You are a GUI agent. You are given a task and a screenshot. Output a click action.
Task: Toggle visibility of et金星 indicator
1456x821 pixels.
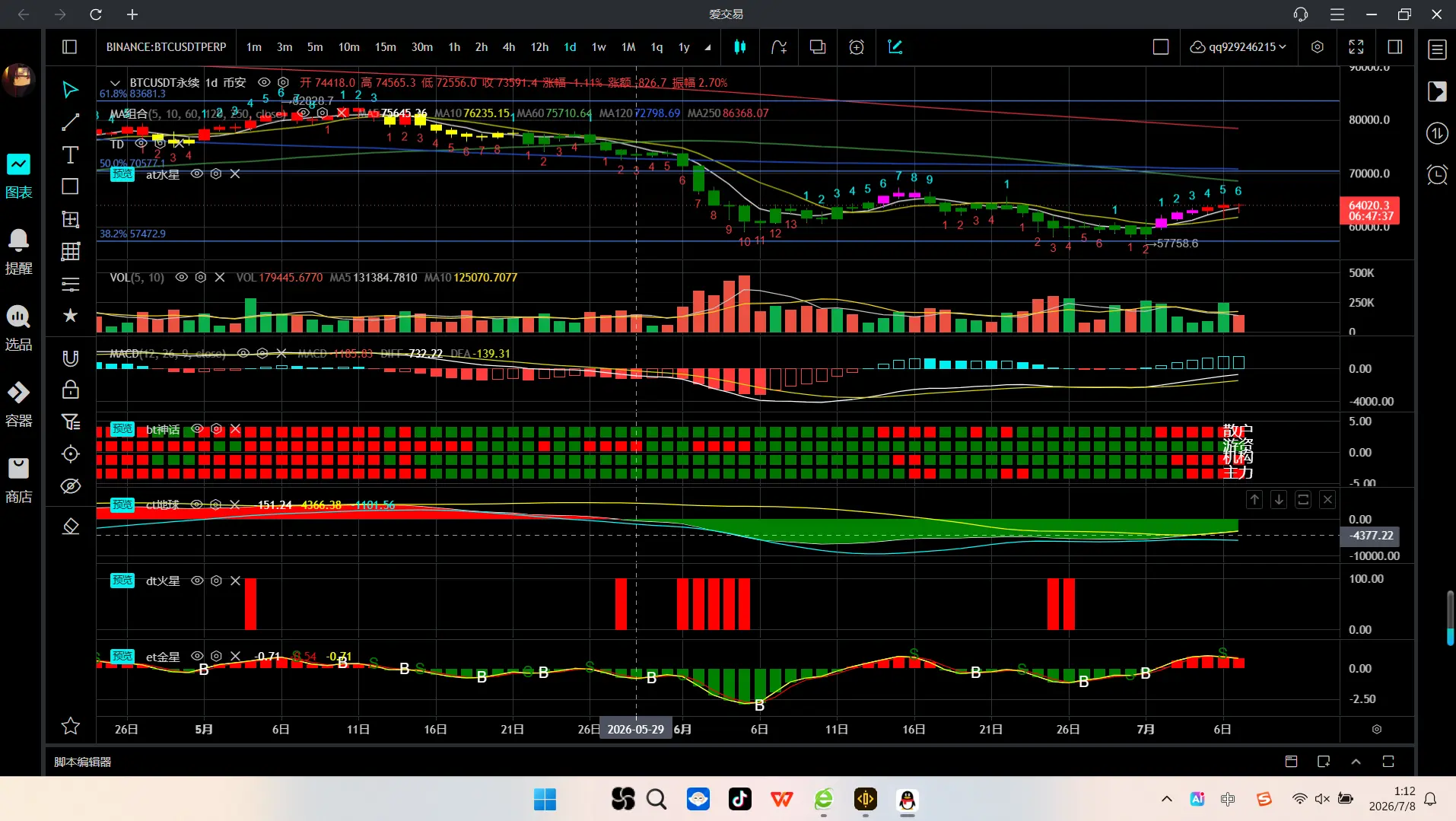(197, 657)
